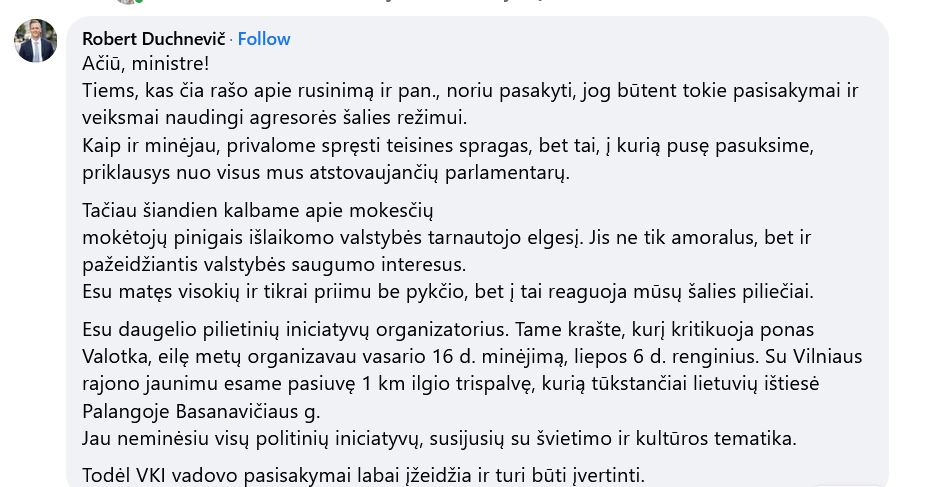Click the line starting 'Valotka, eilę metų'
Screen dimensions: 930x487
point(472,357)
